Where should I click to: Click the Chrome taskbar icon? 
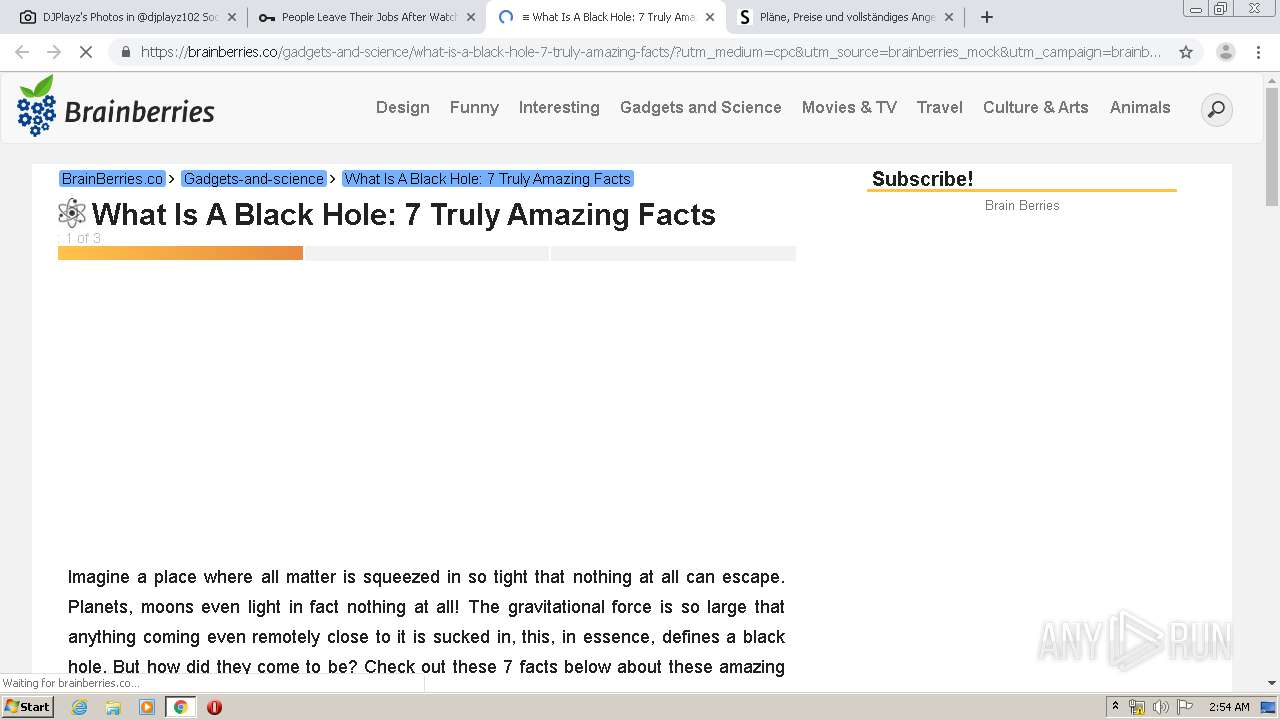click(180, 707)
